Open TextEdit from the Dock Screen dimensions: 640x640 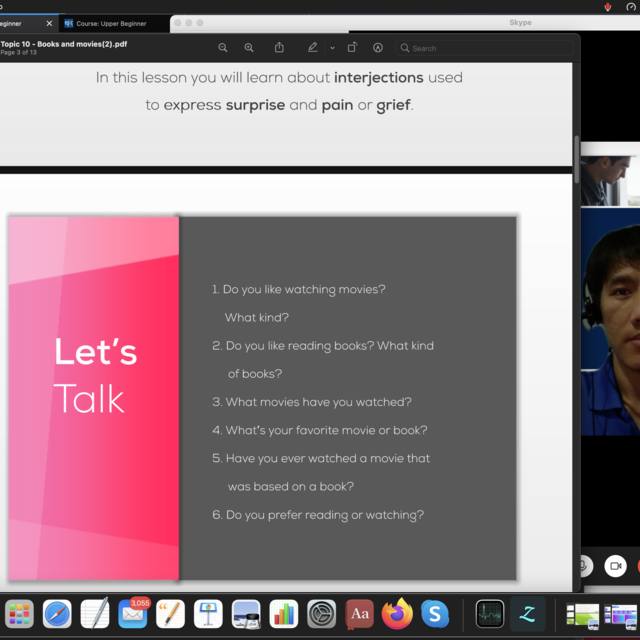click(95, 613)
